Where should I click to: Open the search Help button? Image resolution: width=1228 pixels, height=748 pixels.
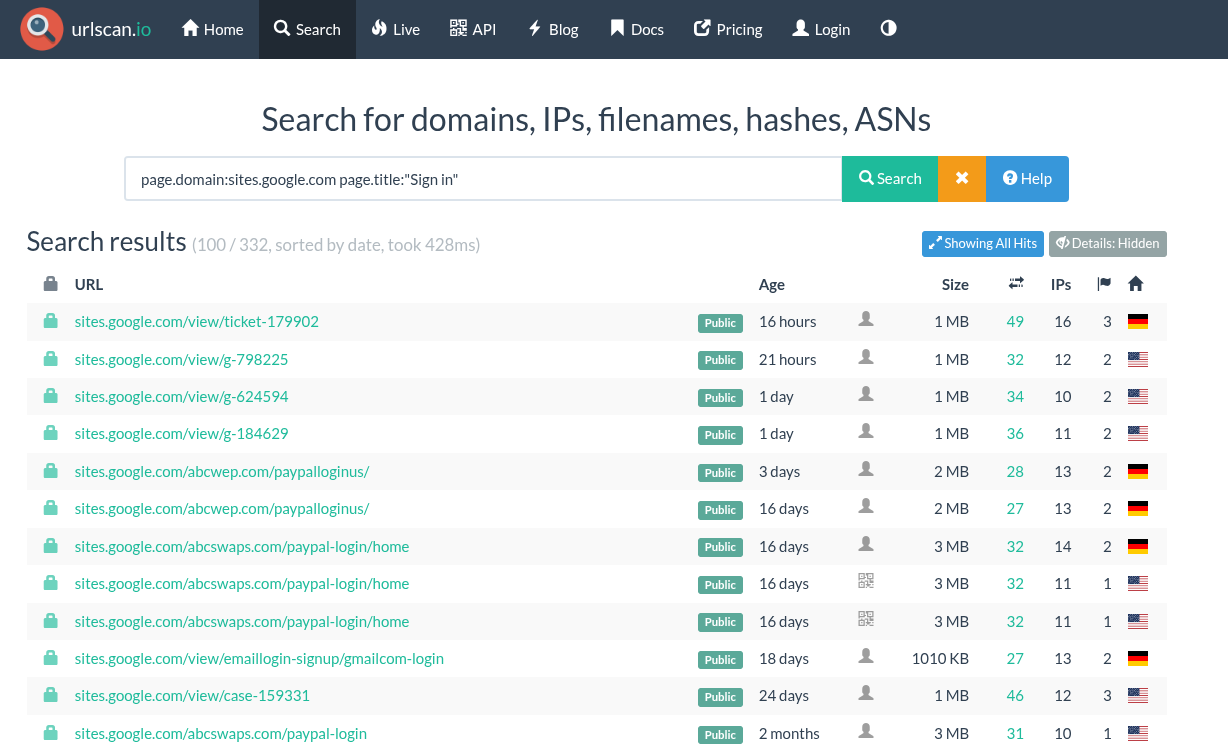click(x=1027, y=179)
